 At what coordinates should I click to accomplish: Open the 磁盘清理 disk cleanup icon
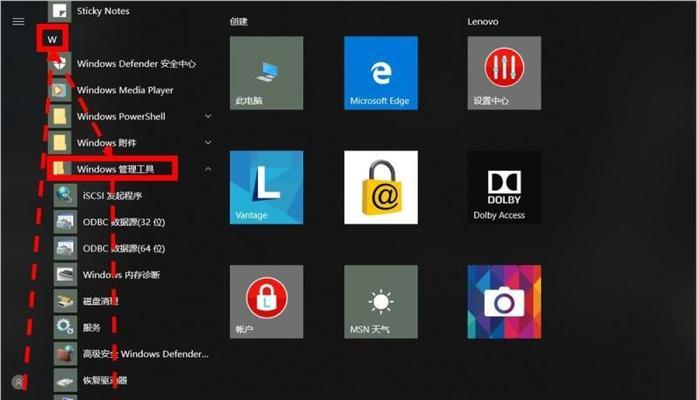65,301
